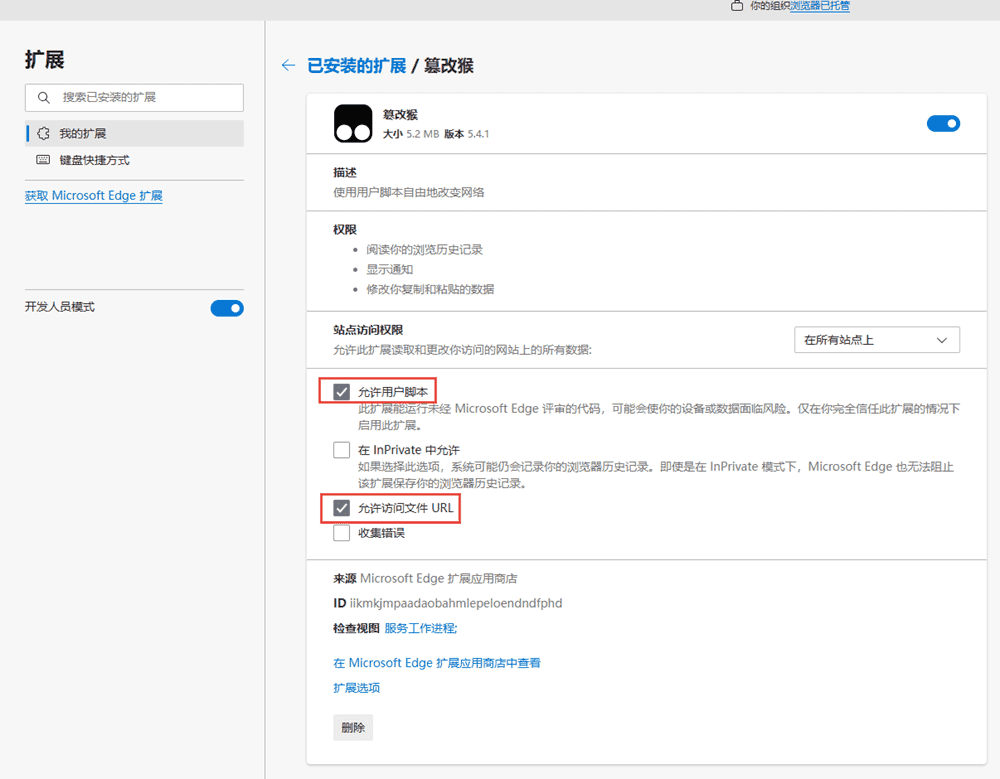1000x779 pixels.
Task: Inspect the 服务工作进程 view link
Action: [x=420, y=628]
